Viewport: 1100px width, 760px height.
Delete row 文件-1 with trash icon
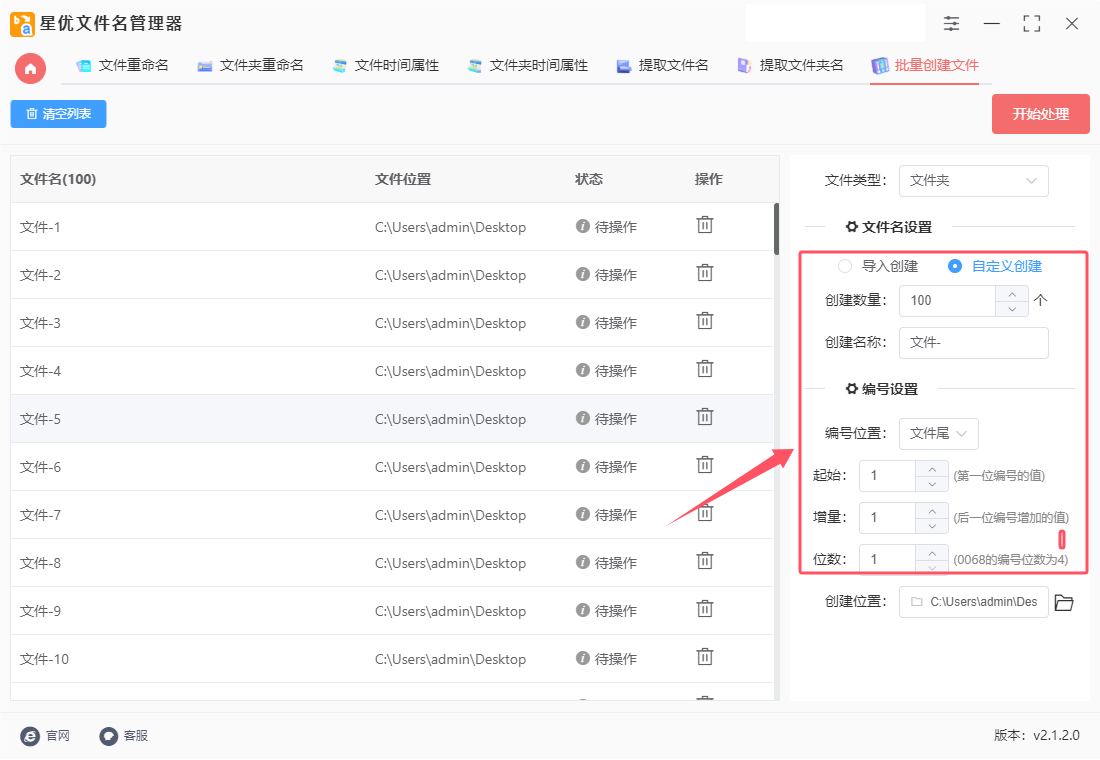704,225
